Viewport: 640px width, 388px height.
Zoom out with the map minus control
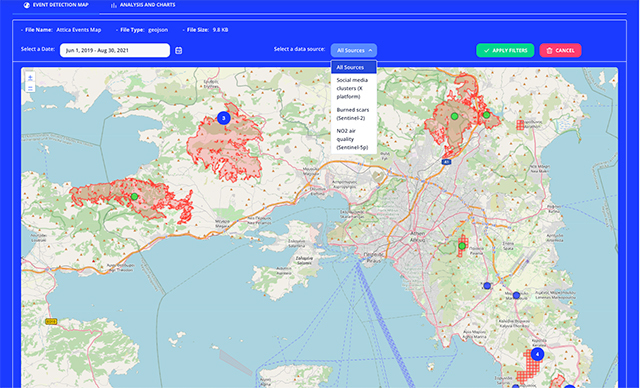(x=30, y=88)
